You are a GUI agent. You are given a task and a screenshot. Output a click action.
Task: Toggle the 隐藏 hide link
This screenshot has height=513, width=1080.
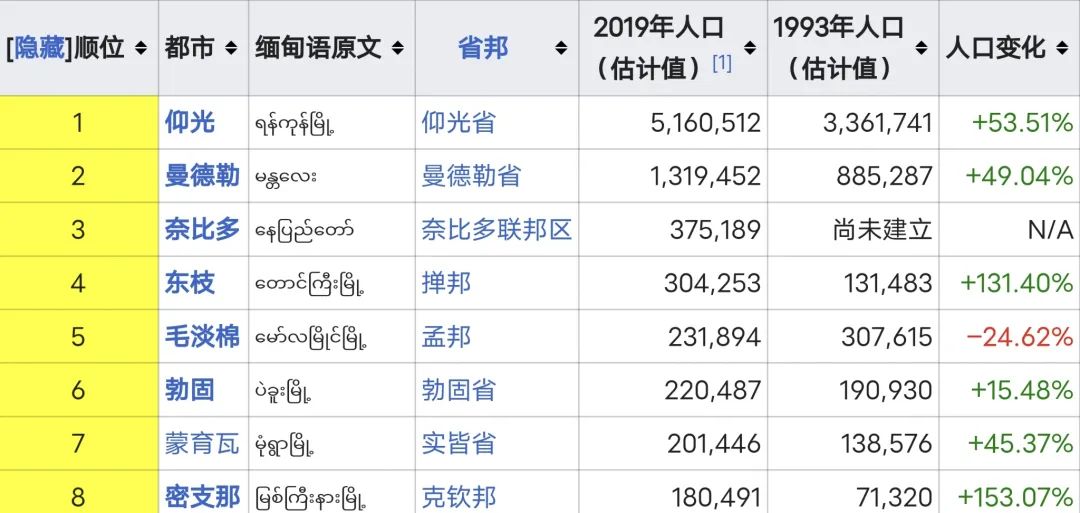[x=40, y=48]
